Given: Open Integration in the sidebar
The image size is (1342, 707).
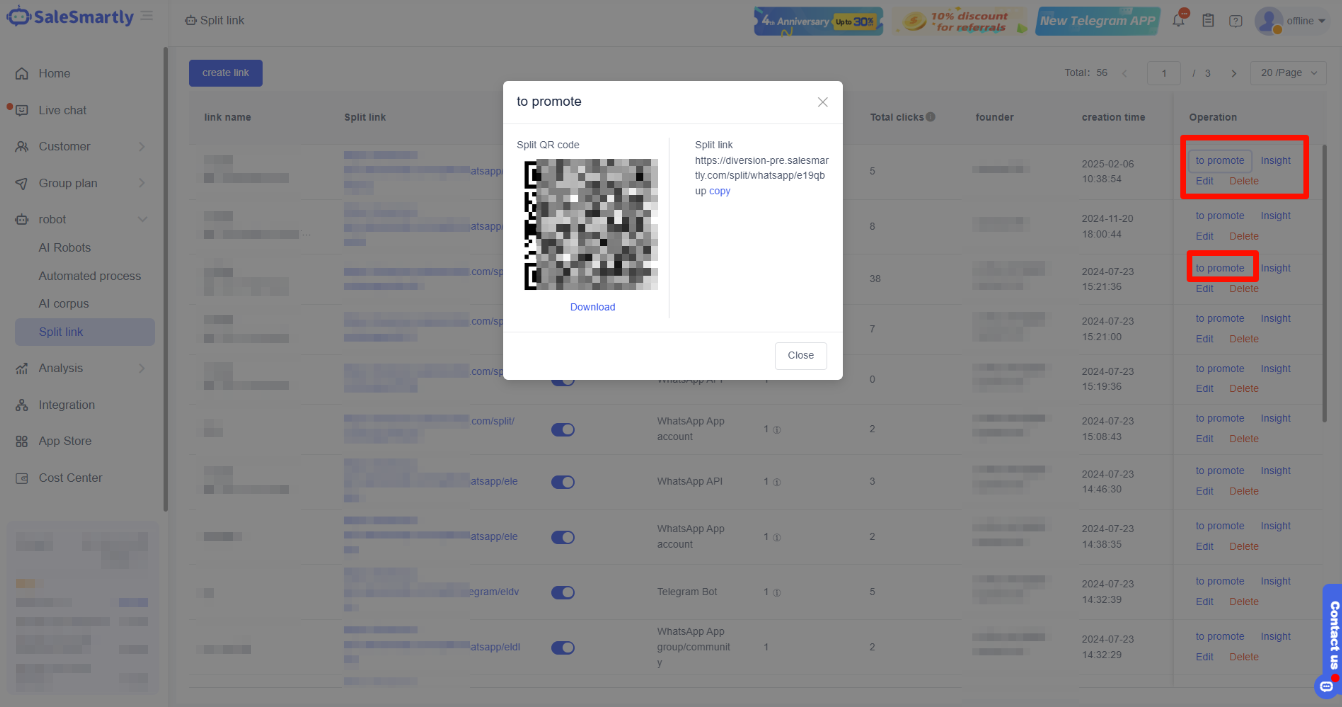Looking at the screenshot, I should click(x=67, y=405).
